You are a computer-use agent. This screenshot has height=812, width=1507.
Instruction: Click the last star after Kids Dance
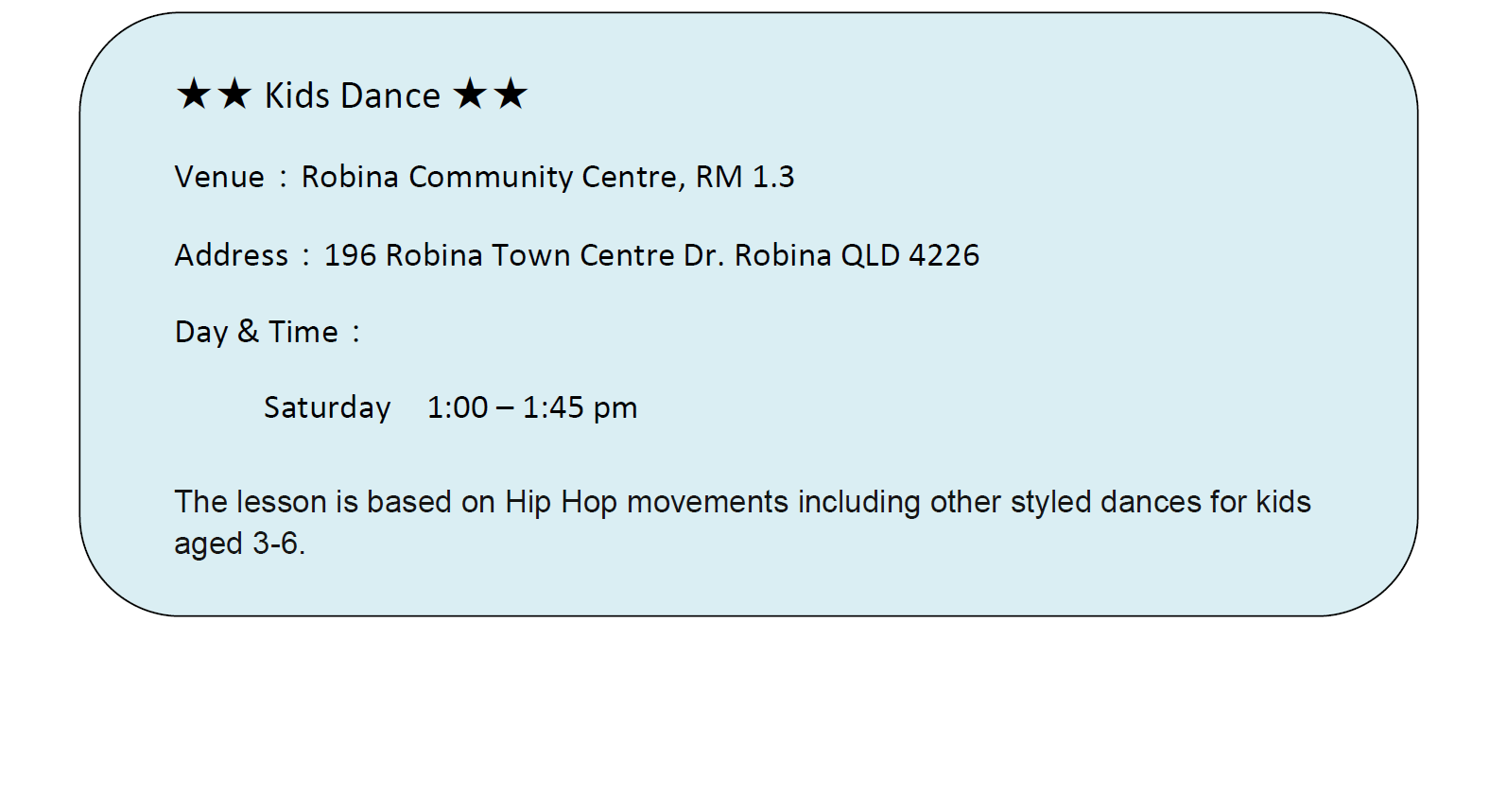[511, 95]
